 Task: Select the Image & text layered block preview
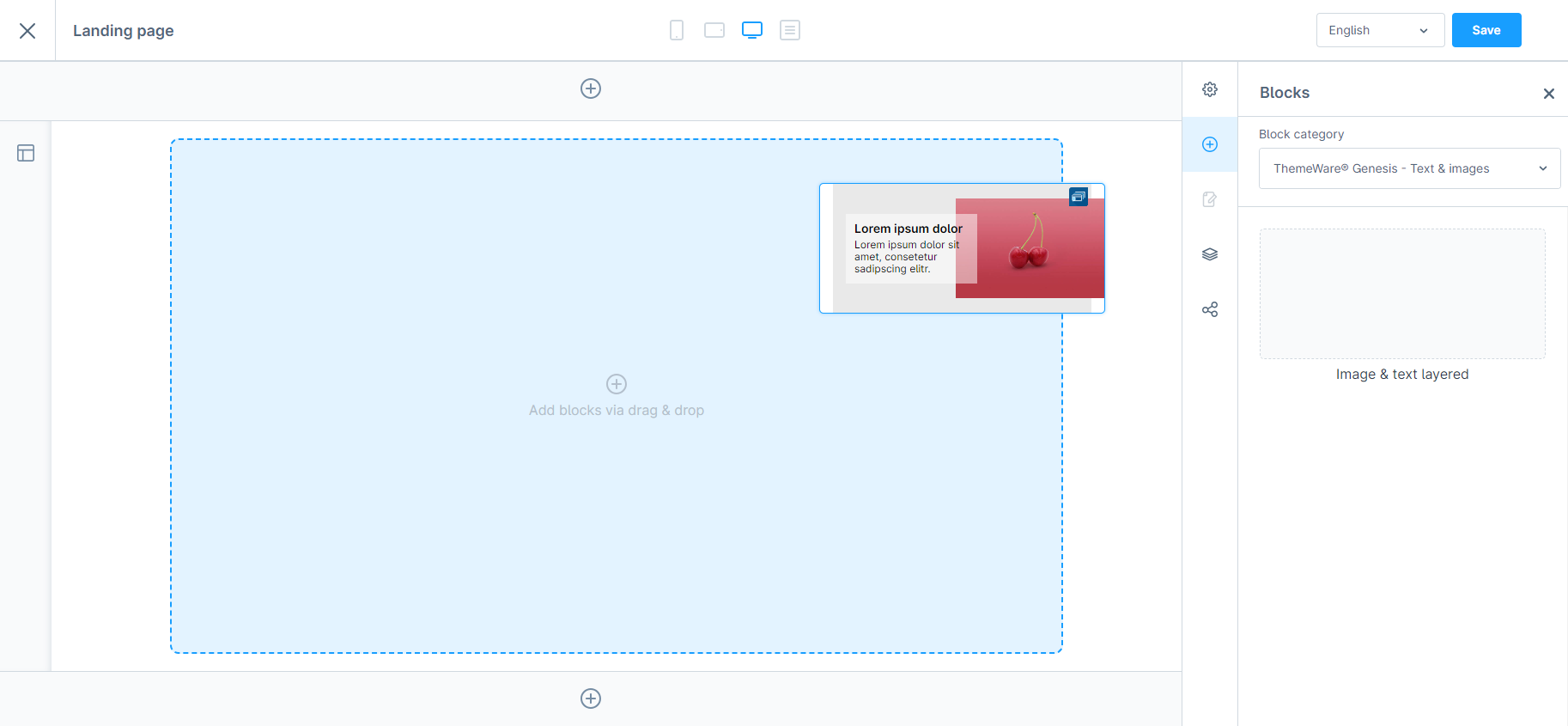pyautogui.click(x=1401, y=294)
